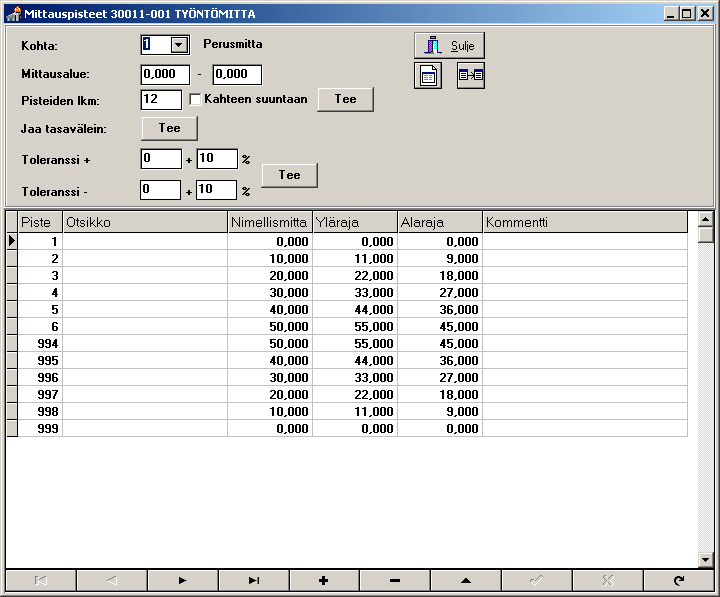720x597 pixels.
Task: Select Nimellismitta cell 10,000 in row 2
Action: tap(270, 259)
